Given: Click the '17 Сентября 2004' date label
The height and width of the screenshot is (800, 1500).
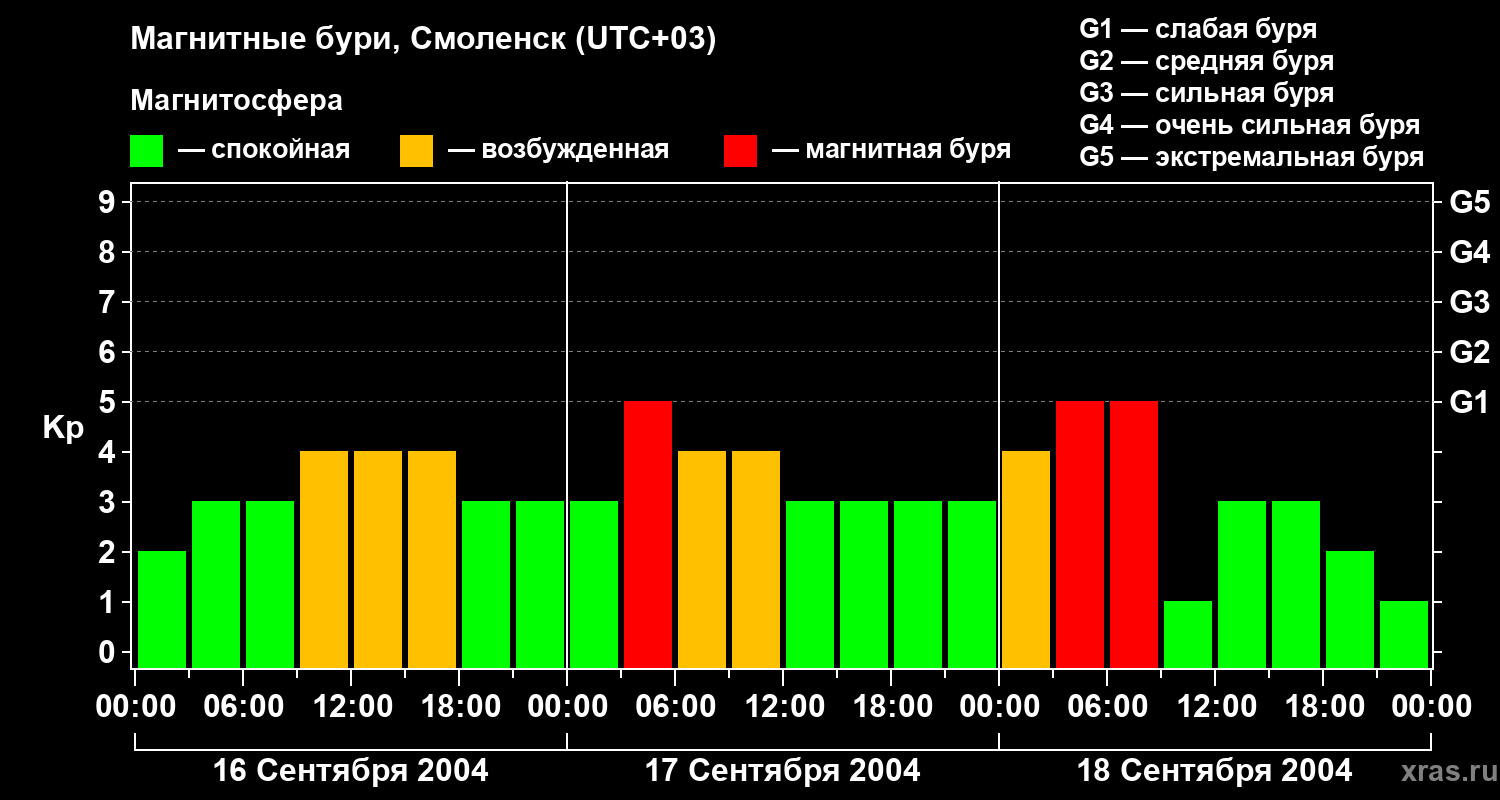Looking at the screenshot, I should (783, 771).
